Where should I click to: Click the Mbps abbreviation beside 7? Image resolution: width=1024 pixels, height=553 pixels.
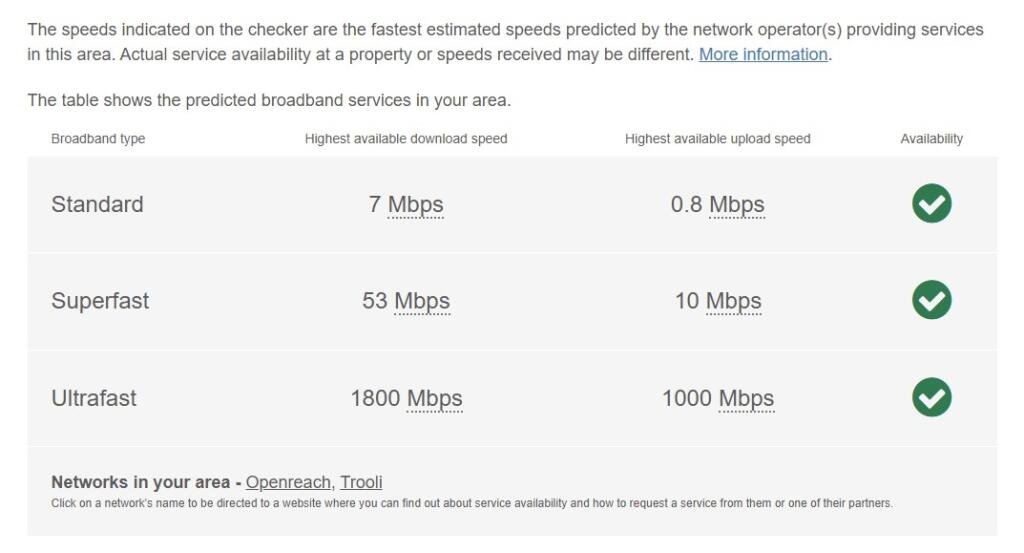(x=415, y=204)
